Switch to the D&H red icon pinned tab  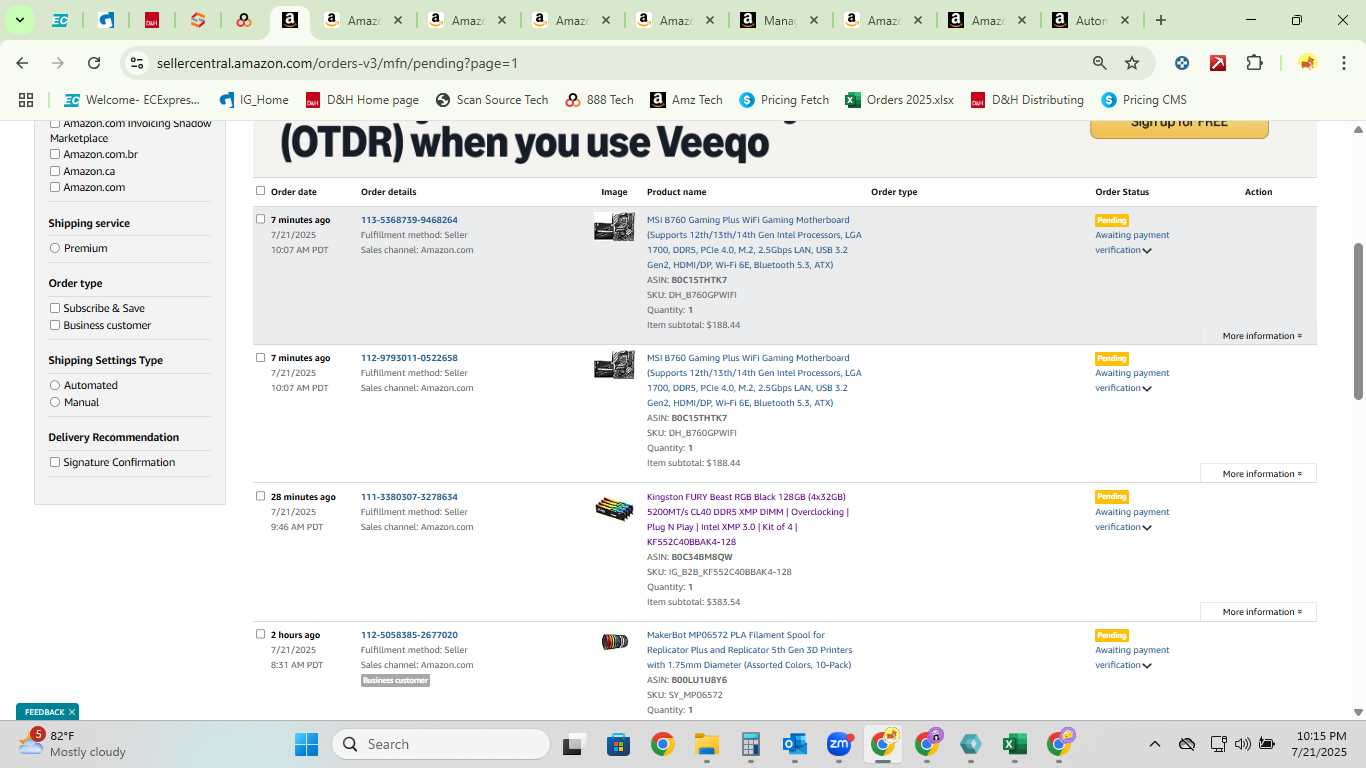152,20
